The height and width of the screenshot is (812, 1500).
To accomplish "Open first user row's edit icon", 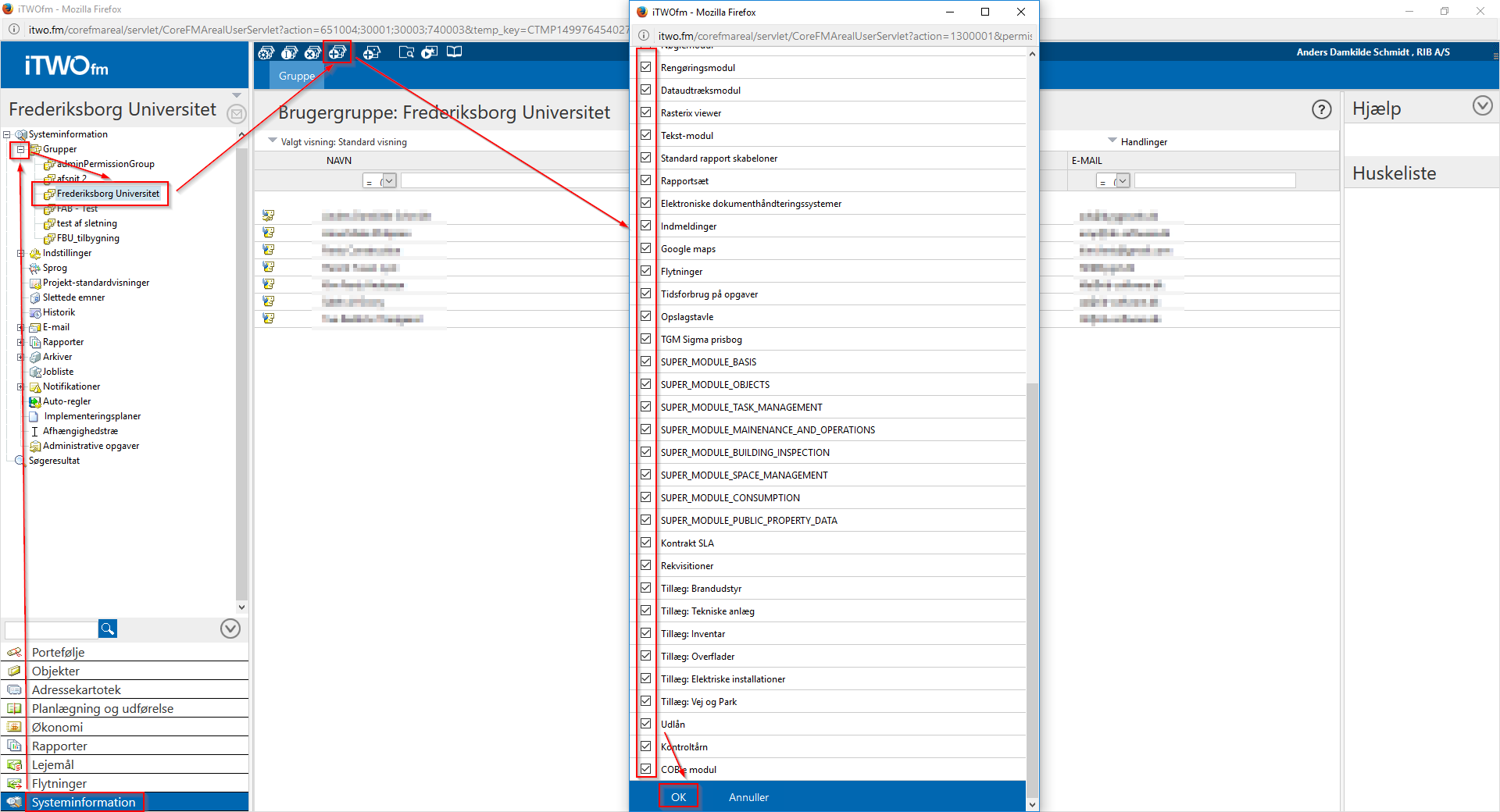I will pyautogui.click(x=269, y=215).
